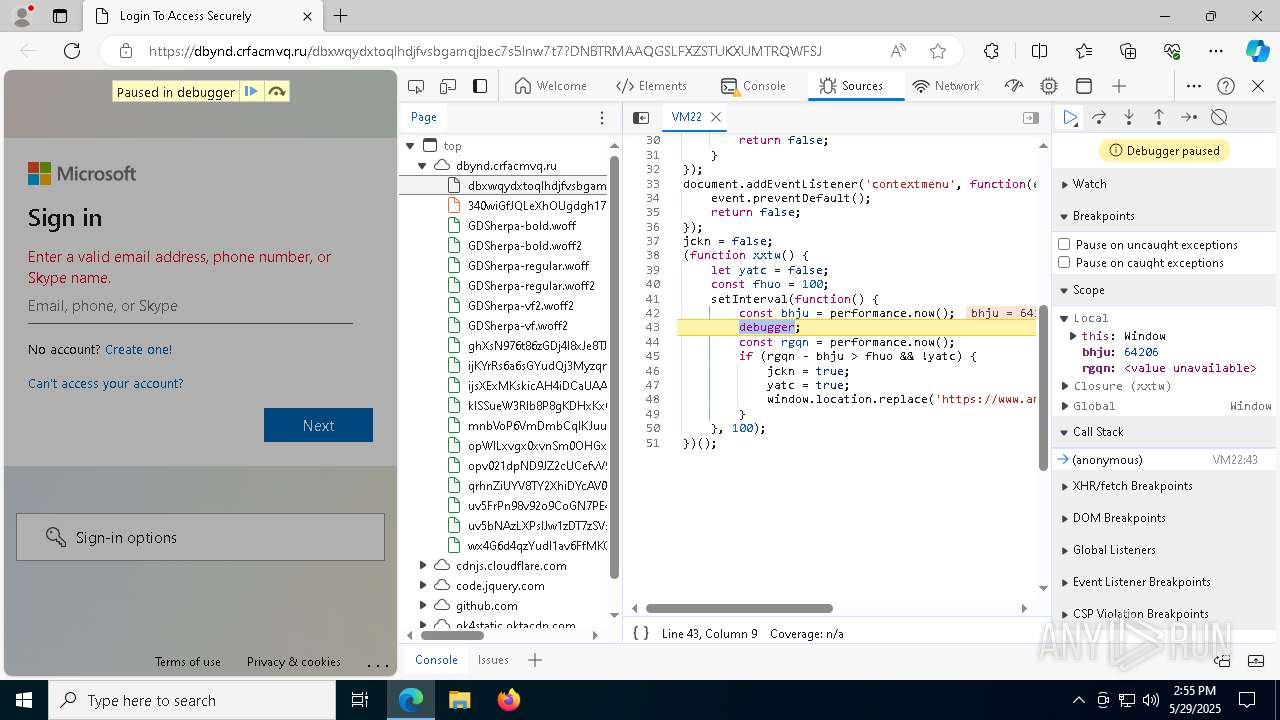Open Application tool icon

(x=1084, y=86)
